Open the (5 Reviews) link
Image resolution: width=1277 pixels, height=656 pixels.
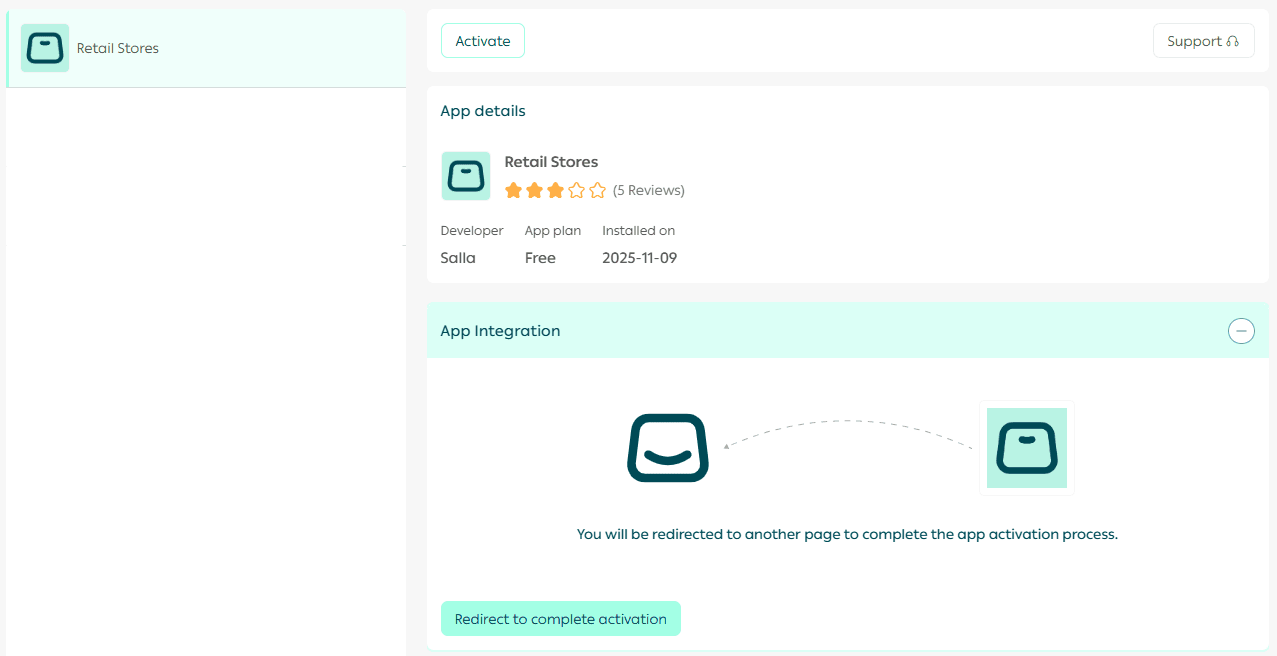pos(649,190)
